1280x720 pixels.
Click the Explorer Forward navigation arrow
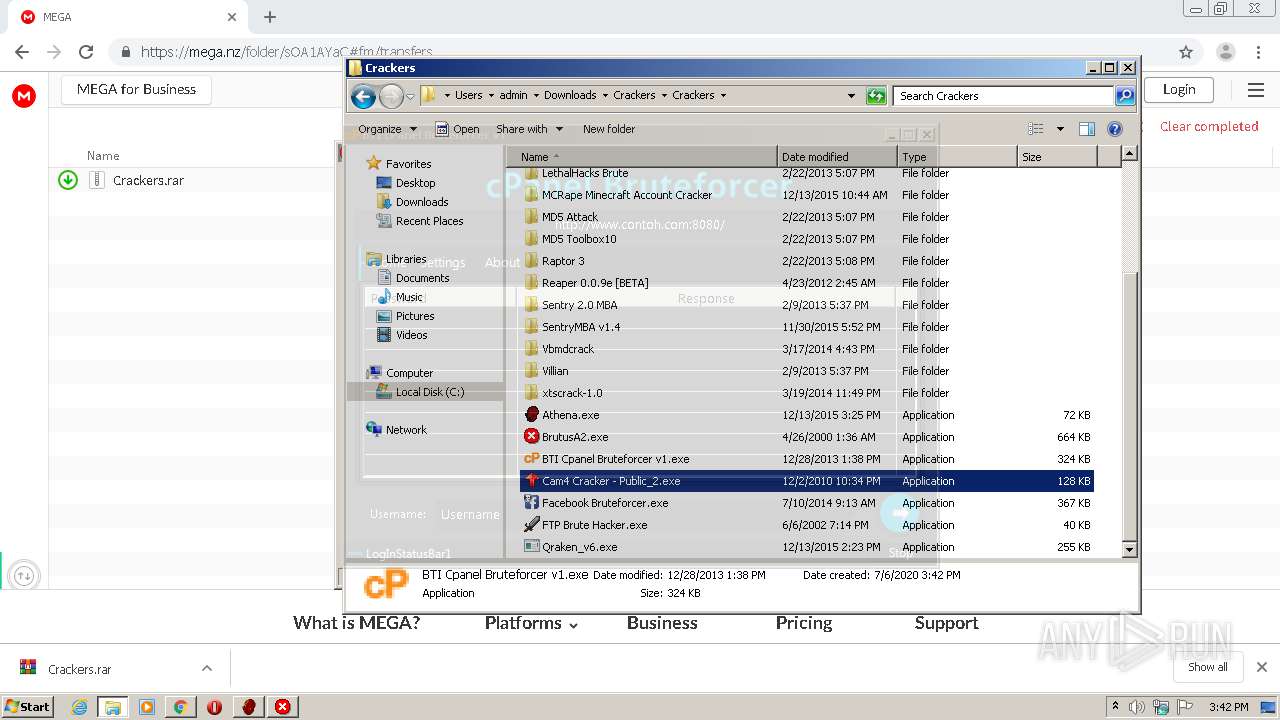click(391, 96)
